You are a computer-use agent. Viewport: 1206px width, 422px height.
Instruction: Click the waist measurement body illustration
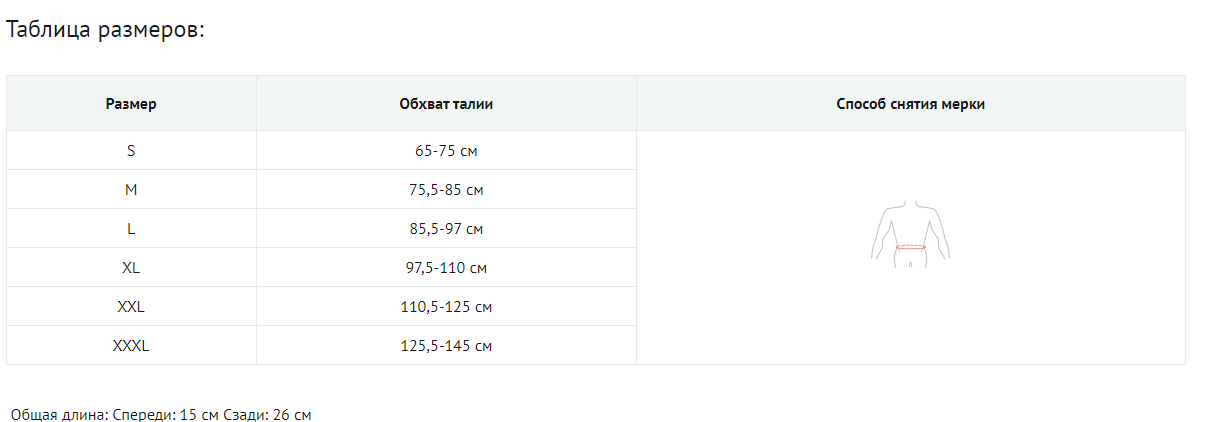click(x=910, y=233)
